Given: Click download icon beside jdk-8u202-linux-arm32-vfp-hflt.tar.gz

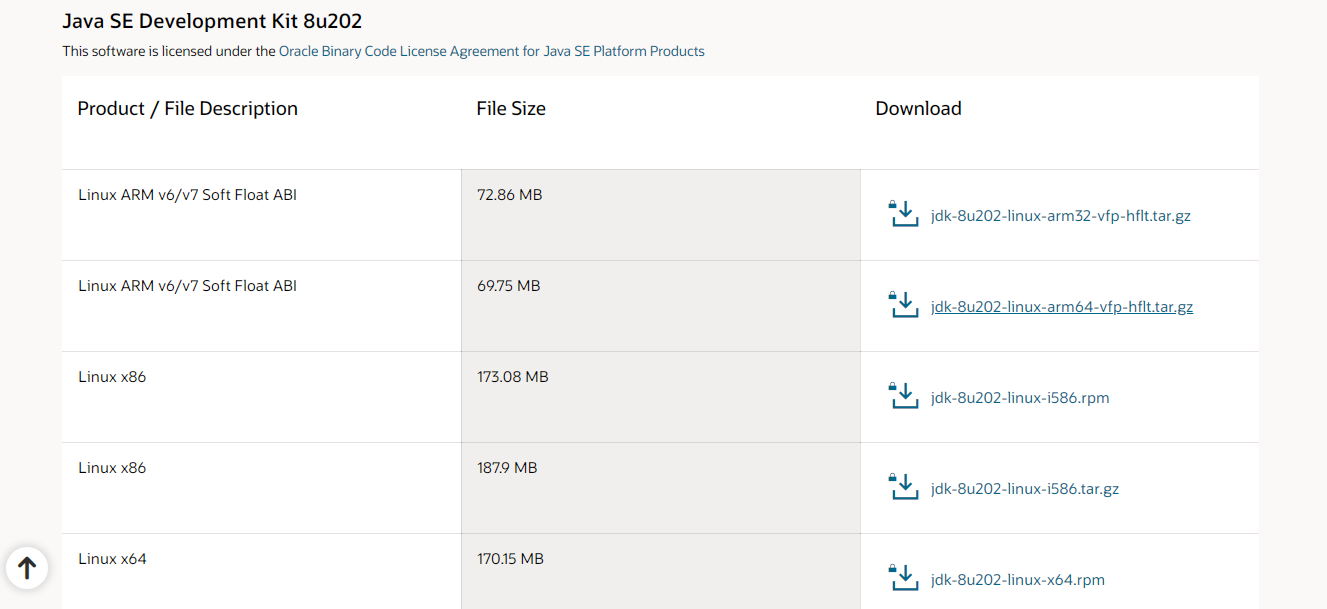Looking at the screenshot, I should pos(903,214).
